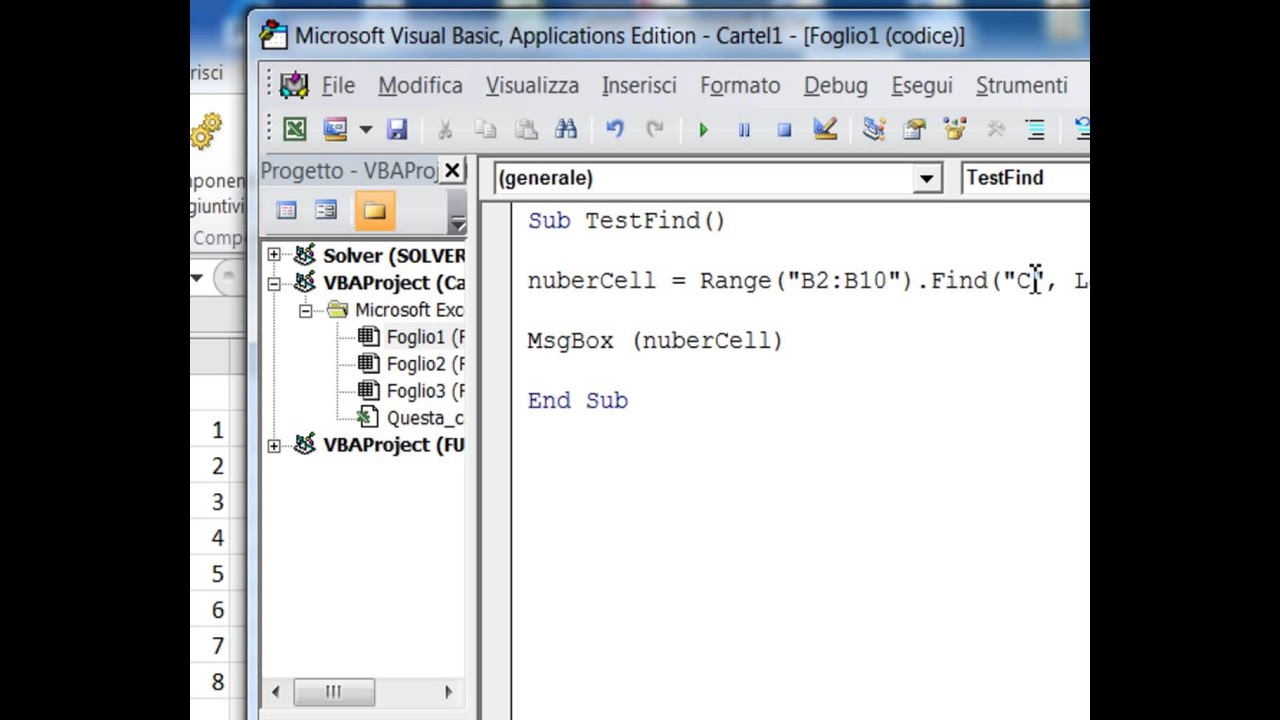The width and height of the screenshot is (1280, 720).
Task: Click the toolbar icon right of Toolbox
Action: [1035, 129]
